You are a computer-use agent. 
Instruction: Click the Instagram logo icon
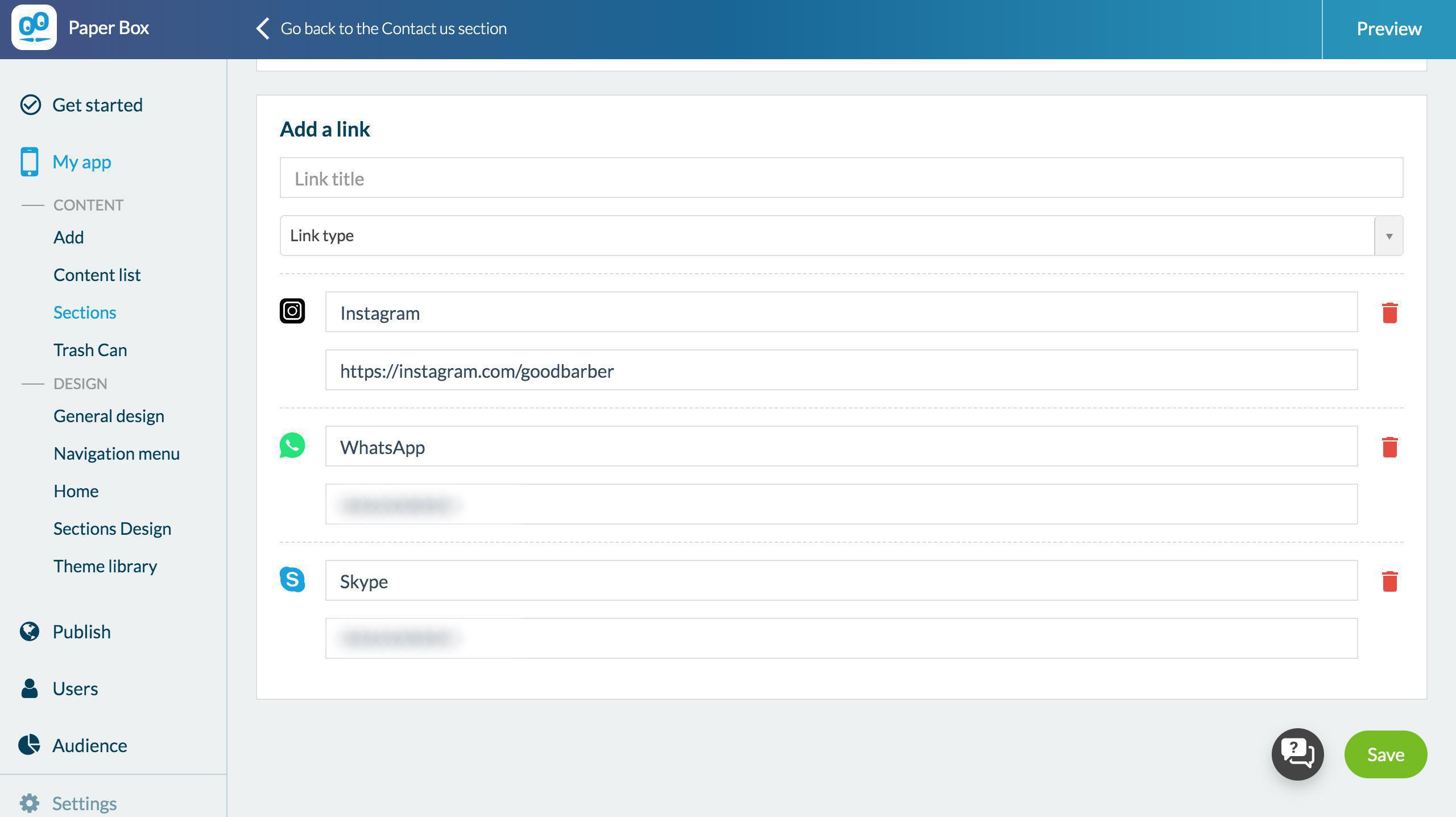(x=292, y=311)
